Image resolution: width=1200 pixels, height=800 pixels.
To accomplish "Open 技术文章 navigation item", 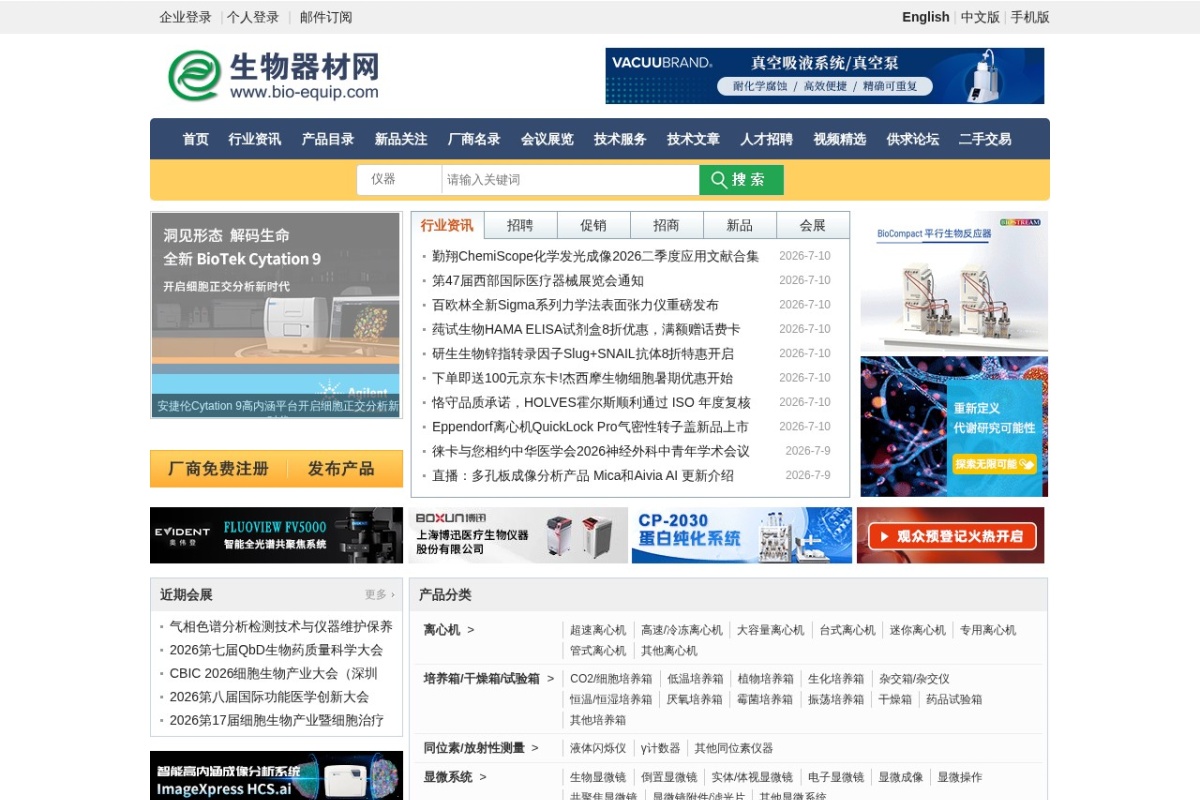I will [693, 139].
